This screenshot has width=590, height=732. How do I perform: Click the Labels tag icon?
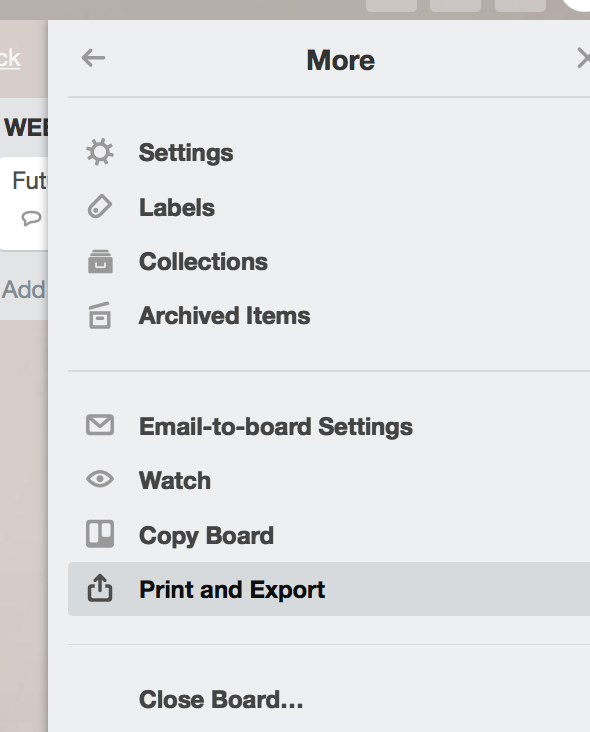100,206
